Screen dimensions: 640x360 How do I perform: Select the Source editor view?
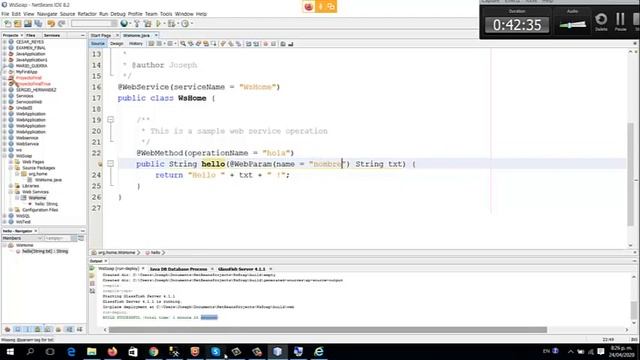point(98,44)
